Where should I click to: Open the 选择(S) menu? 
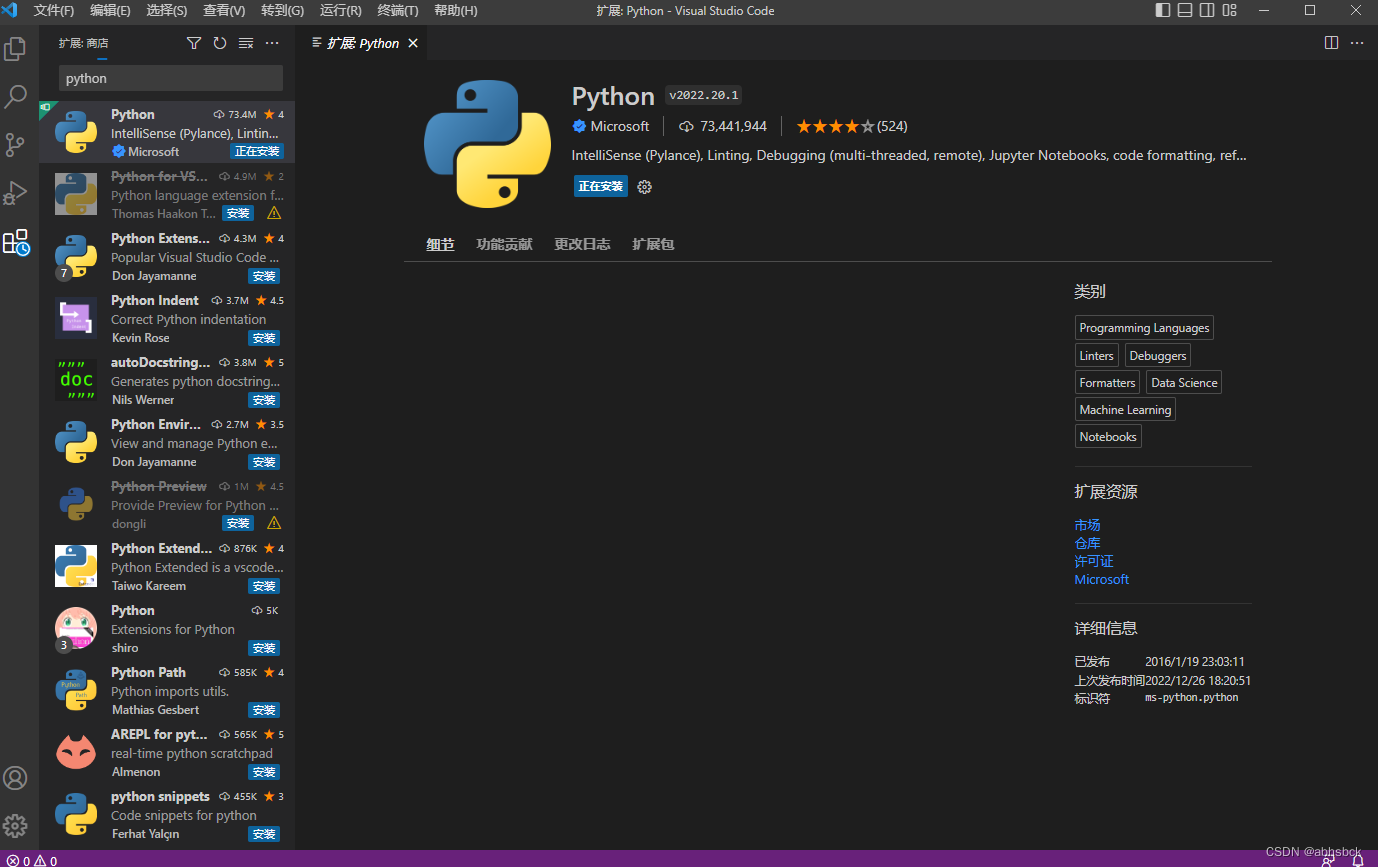[x=166, y=10]
